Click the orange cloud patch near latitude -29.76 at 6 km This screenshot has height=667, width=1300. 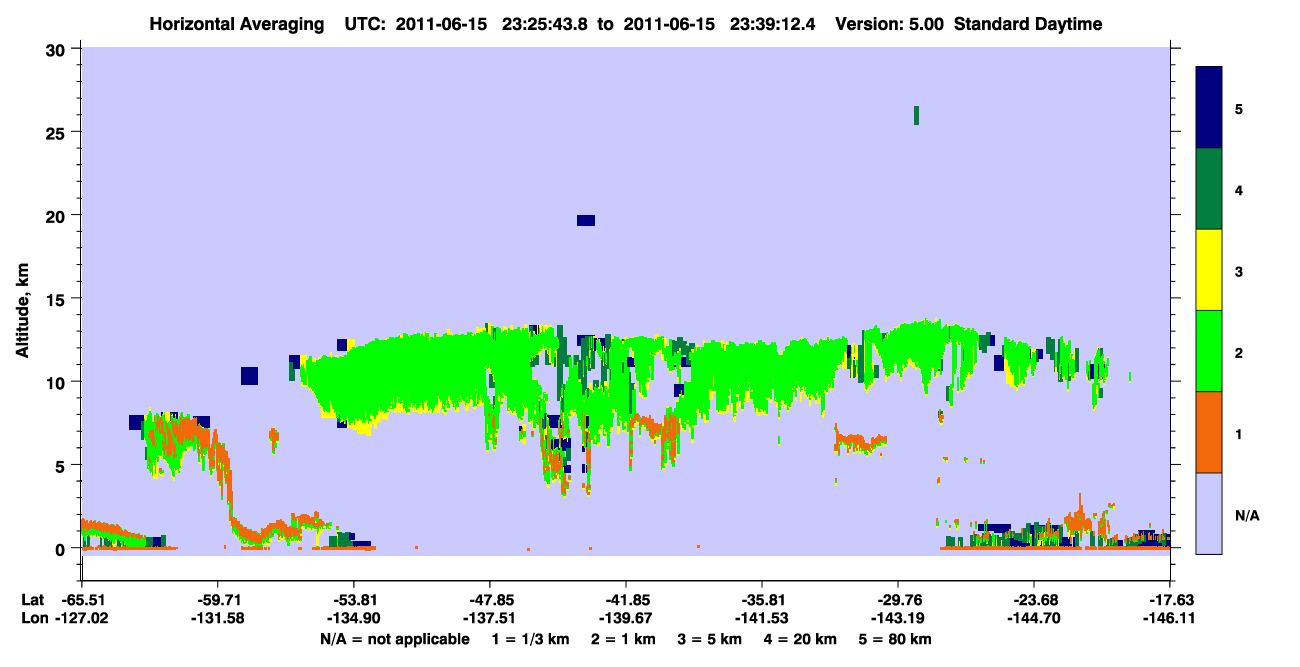coord(861,439)
